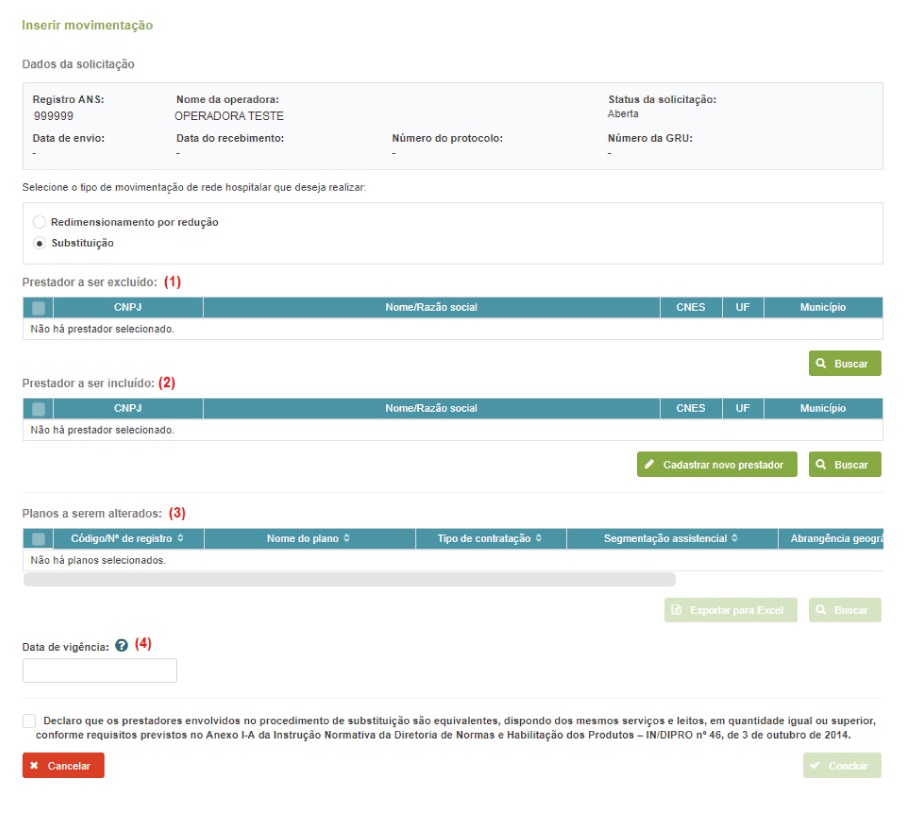The image size is (907, 817).
Task: Click Buscar under Prestador a ser incluído
Action: [845, 465]
